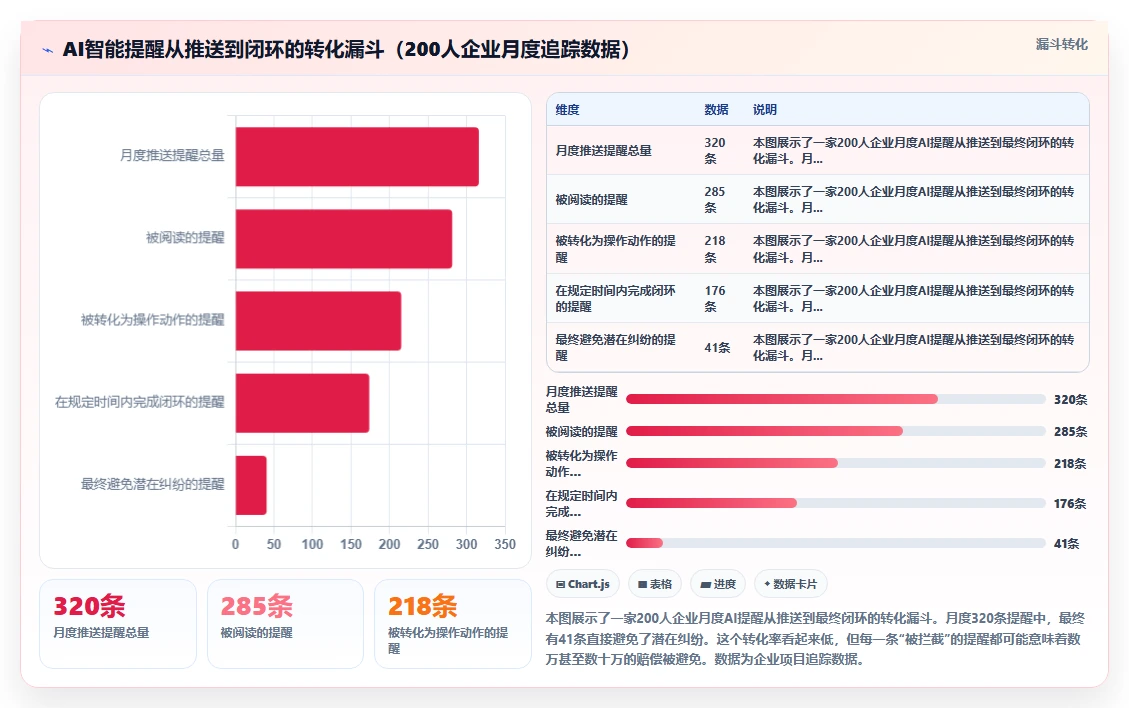The width and height of the screenshot is (1129, 708).
Task: Click the progress label 被转化为操作动作...
Action: click(581, 464)
